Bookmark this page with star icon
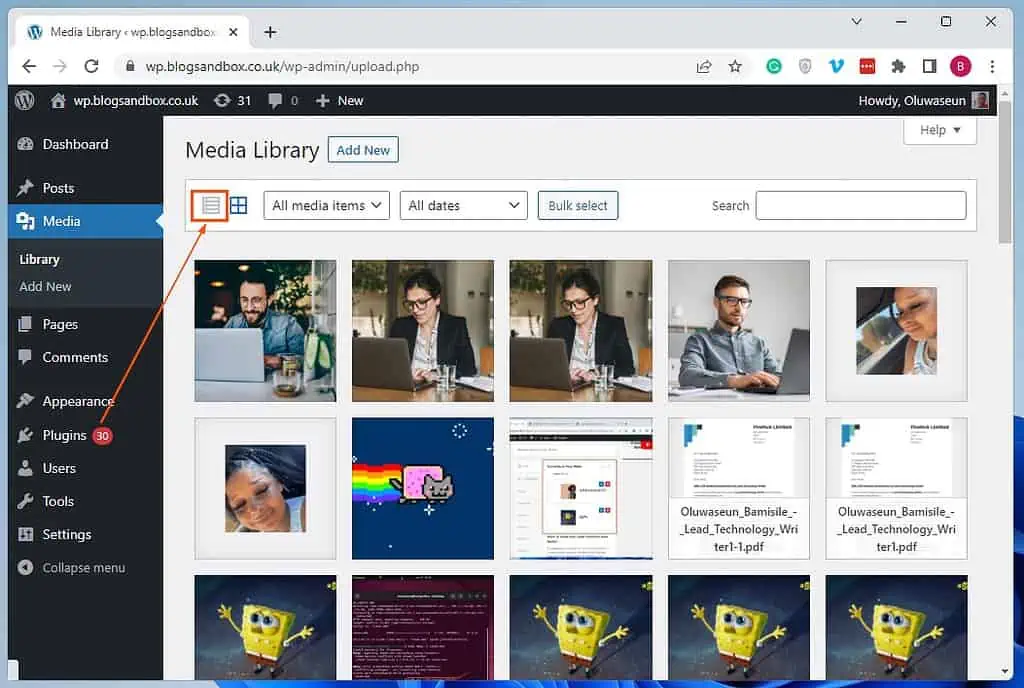1024x688 pixels. 735,66
